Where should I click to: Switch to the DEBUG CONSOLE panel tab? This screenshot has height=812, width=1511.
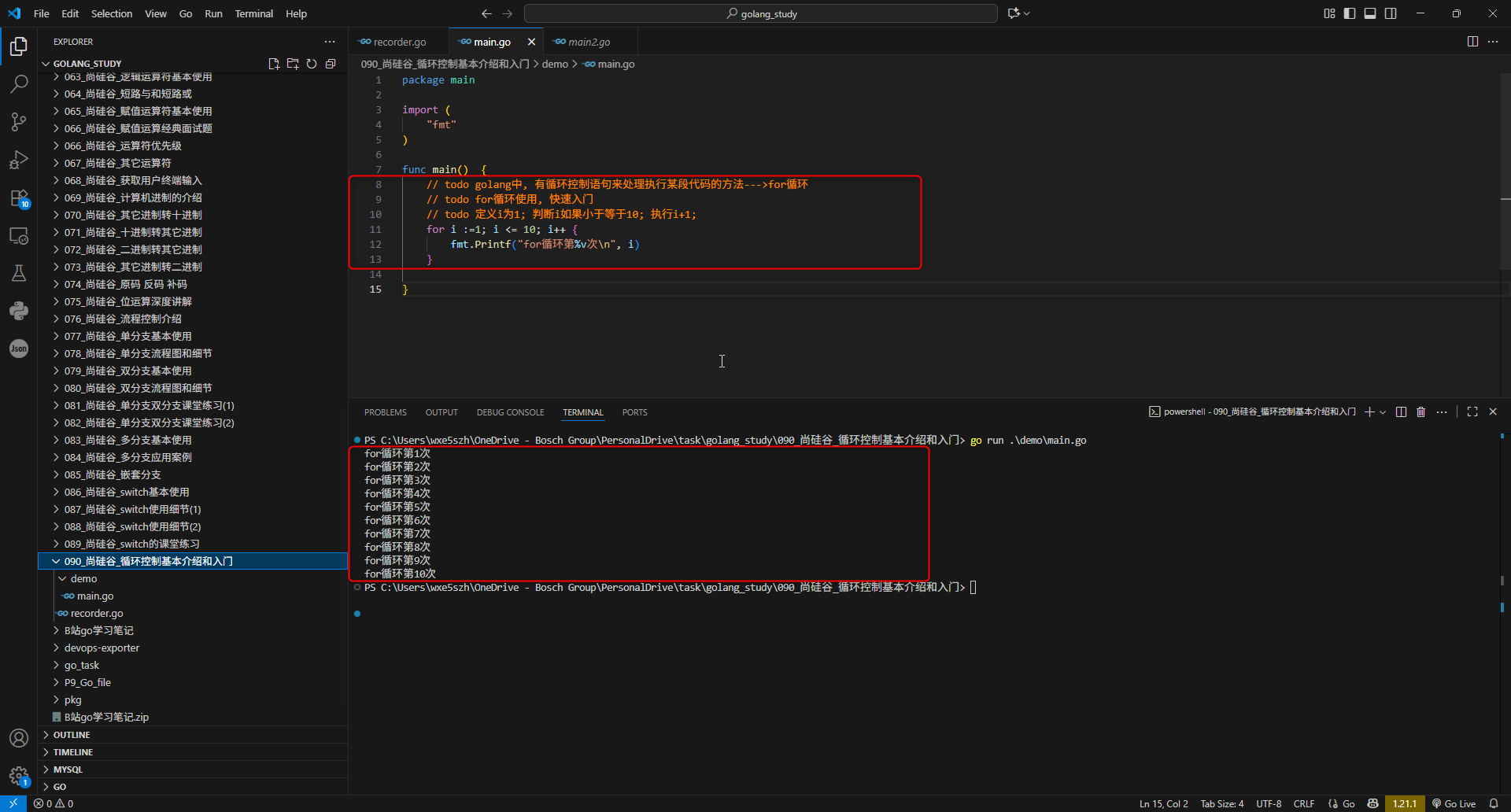pos(510,412)
